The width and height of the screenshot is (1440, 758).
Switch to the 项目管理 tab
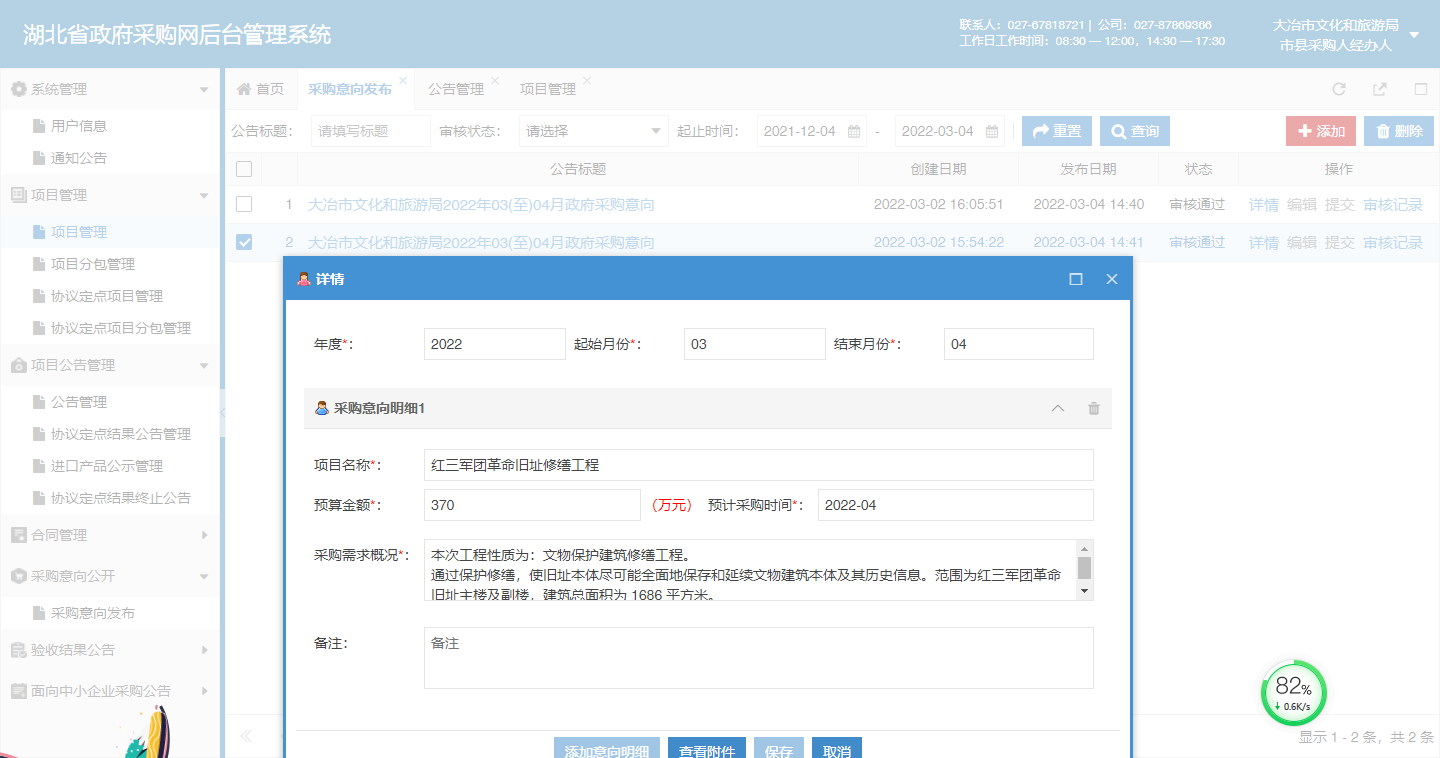click(x=548, y=89)
